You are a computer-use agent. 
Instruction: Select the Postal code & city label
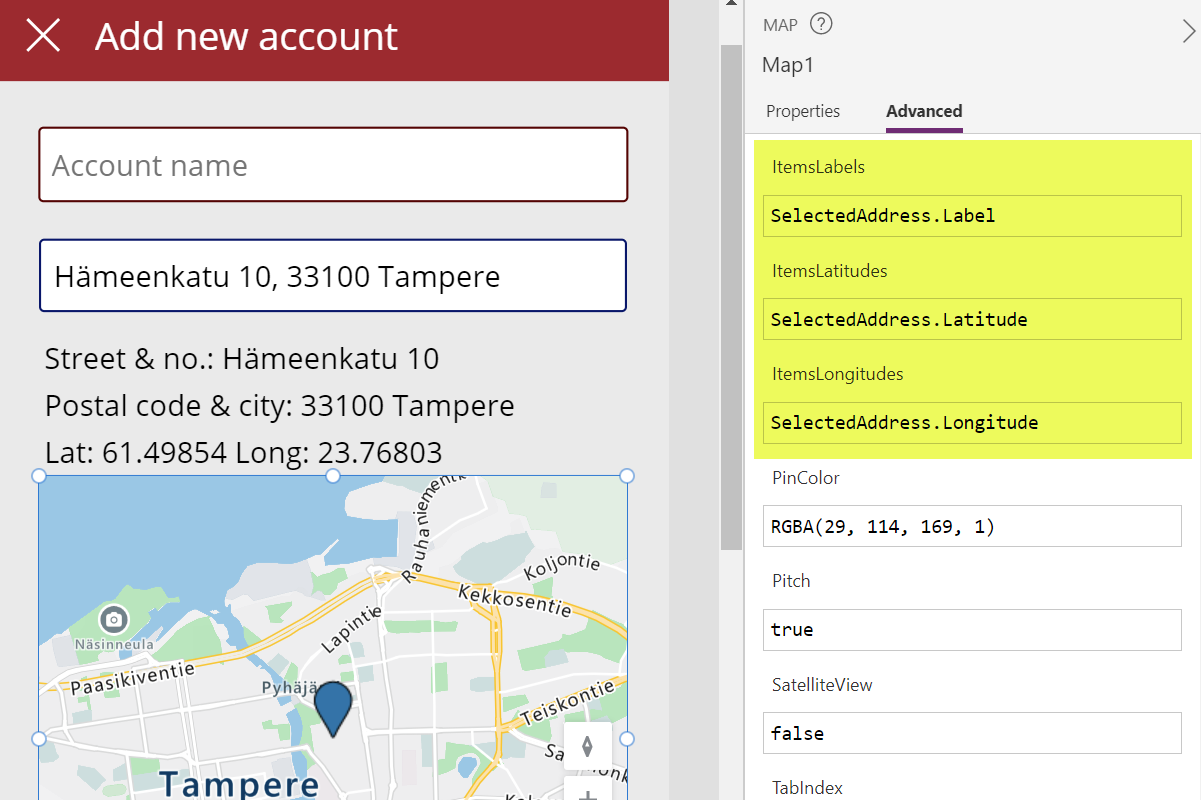[280, 405]
